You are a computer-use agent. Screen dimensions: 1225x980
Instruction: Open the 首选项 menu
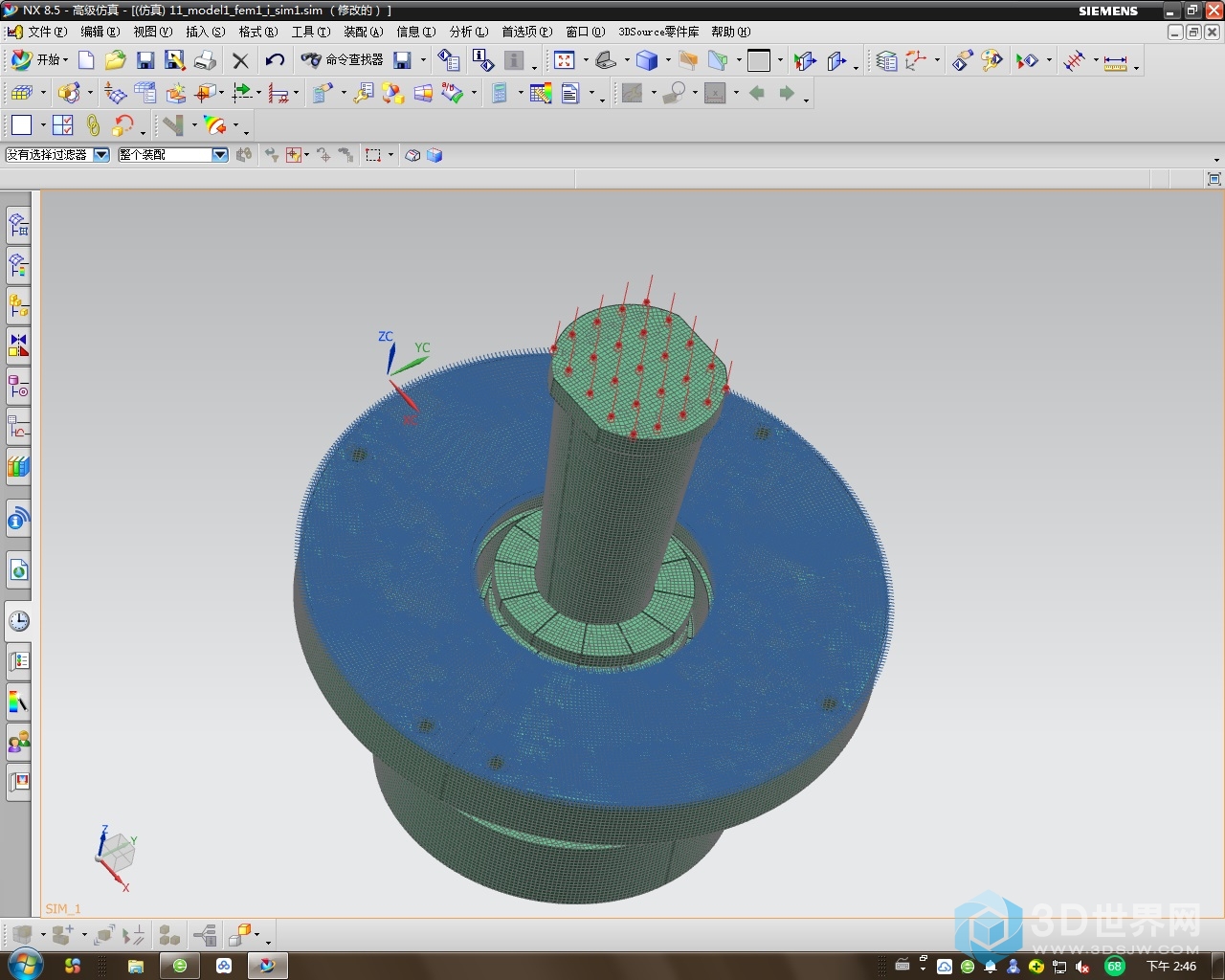(x=527, y=32)
